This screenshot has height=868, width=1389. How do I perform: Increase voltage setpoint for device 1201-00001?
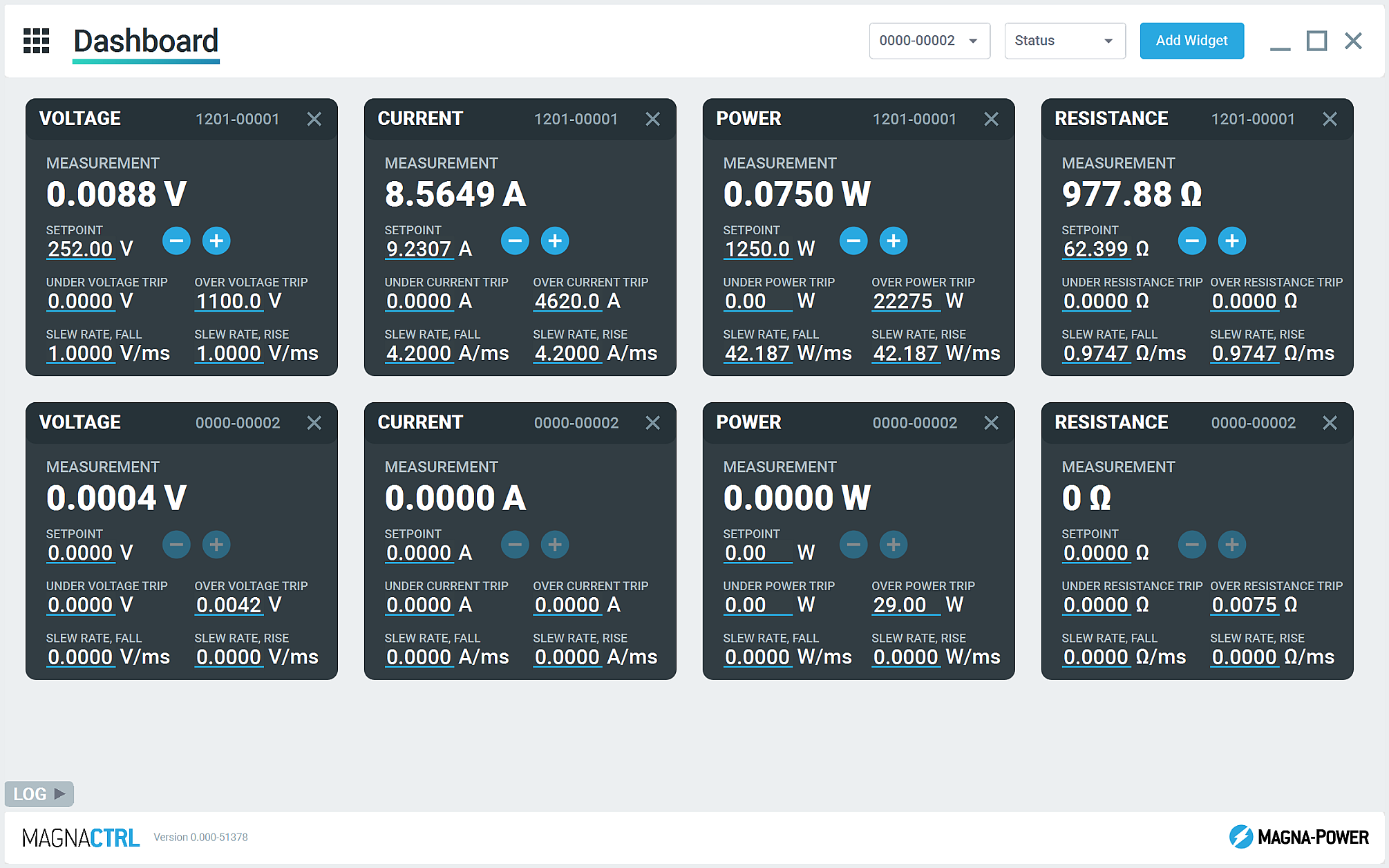216,240
